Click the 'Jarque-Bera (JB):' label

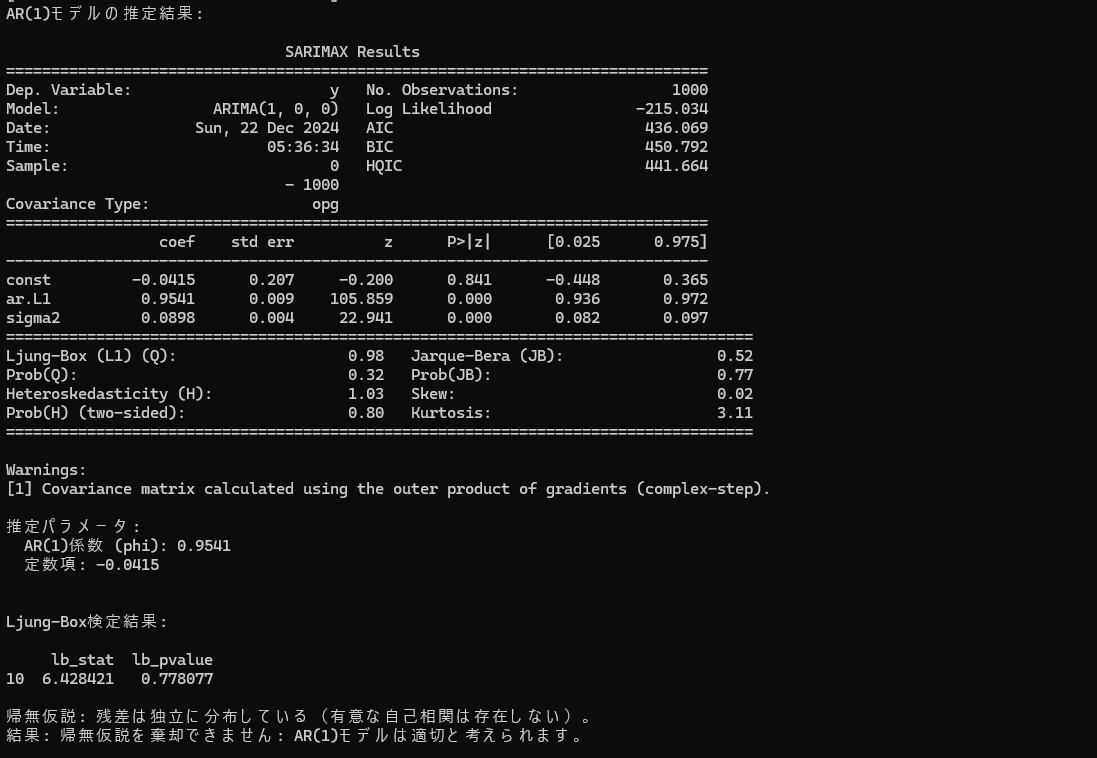coord(487,356)
